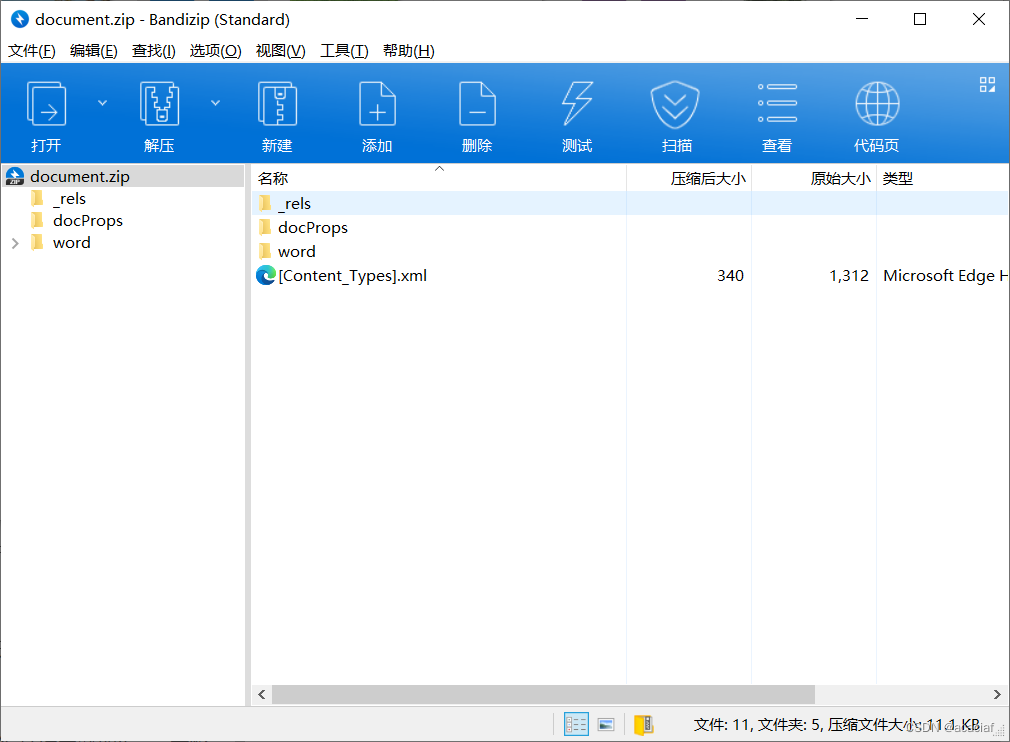Expand the dropdown arrow next to 解压
1010x742 pixels.
coord(216,103)
